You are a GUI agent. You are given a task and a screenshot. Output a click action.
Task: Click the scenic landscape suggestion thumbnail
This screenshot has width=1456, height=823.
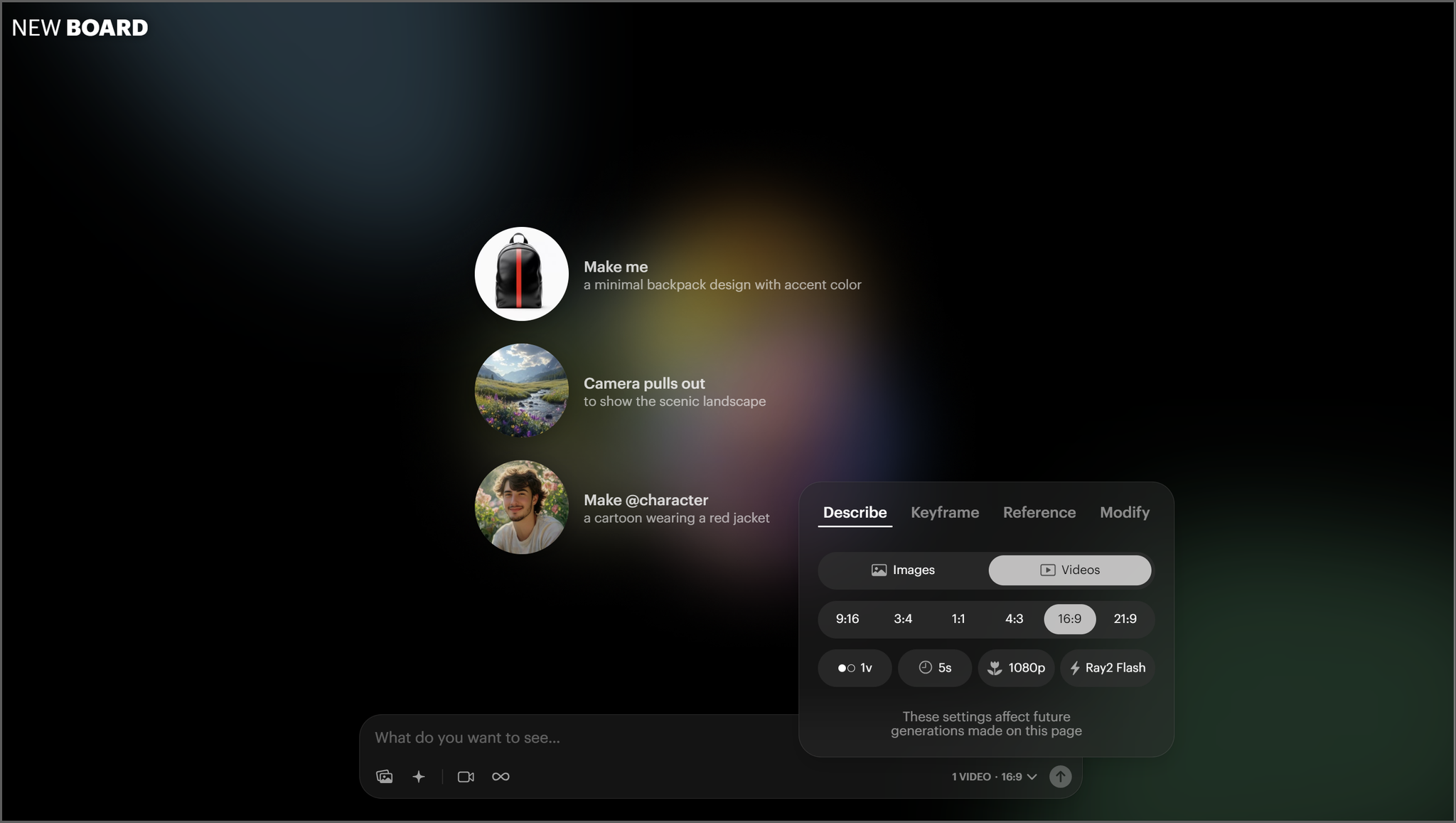coord(521,391)
